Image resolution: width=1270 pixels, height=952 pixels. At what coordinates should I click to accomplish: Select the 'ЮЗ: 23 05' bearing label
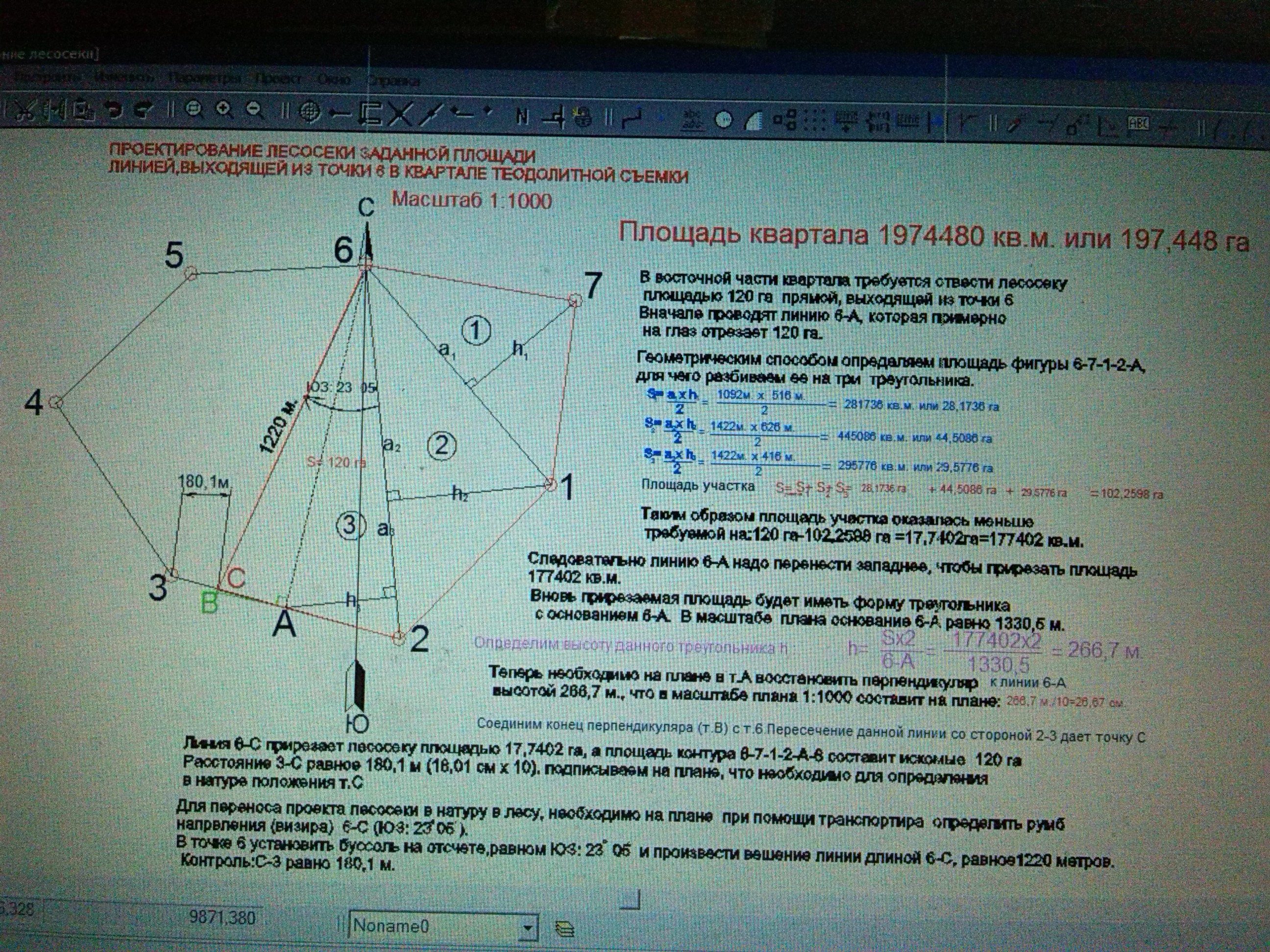343,387
